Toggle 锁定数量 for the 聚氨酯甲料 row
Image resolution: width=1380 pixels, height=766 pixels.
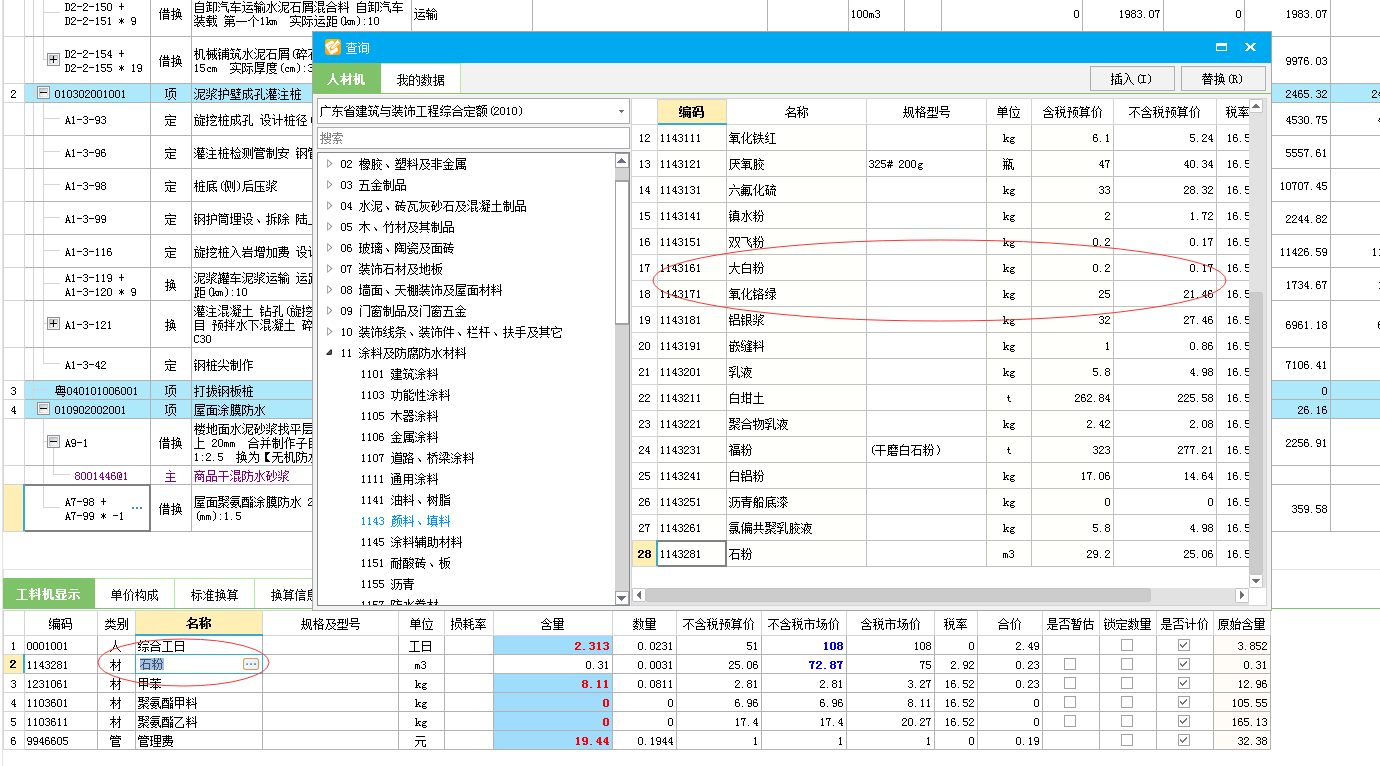[1127, 703]
